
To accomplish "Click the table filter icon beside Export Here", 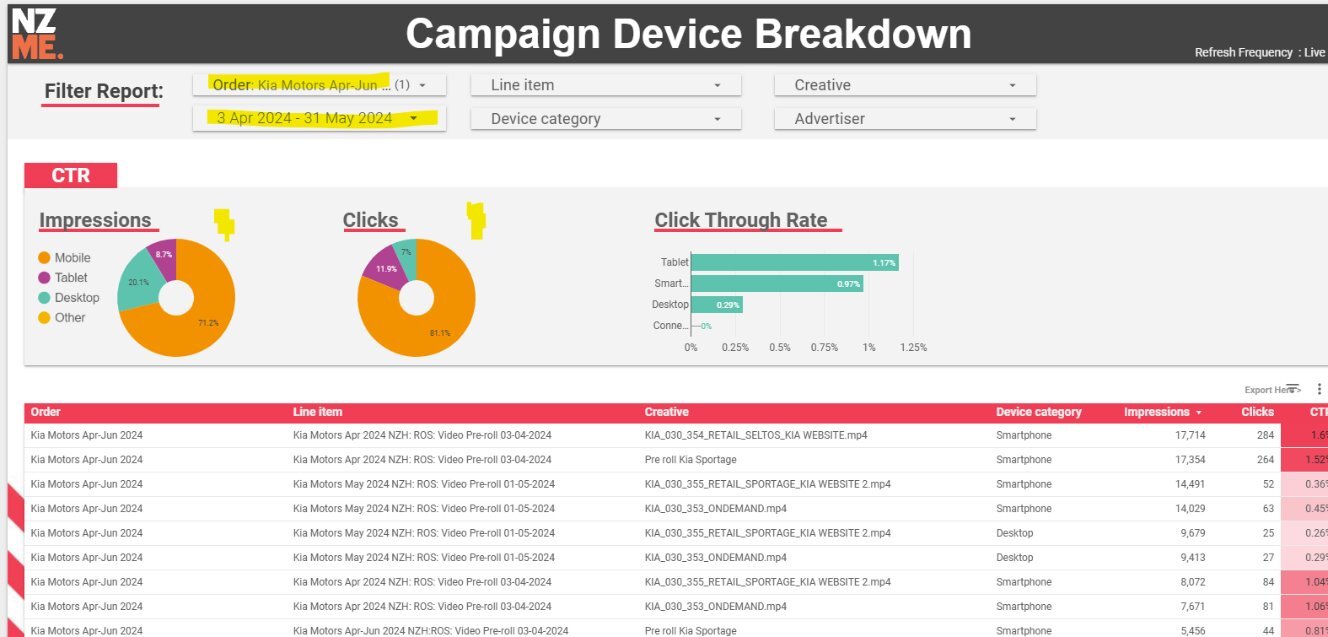I will (1293, 389).
